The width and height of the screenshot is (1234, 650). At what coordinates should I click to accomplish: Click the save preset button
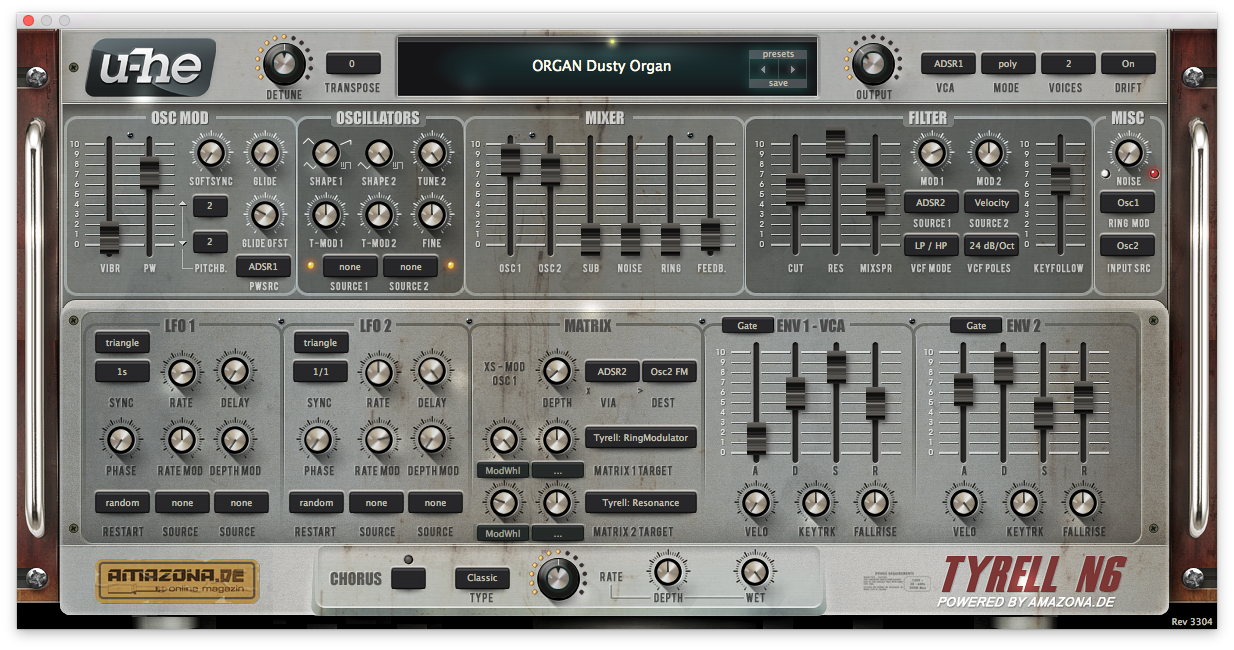(x=778, y=83)
